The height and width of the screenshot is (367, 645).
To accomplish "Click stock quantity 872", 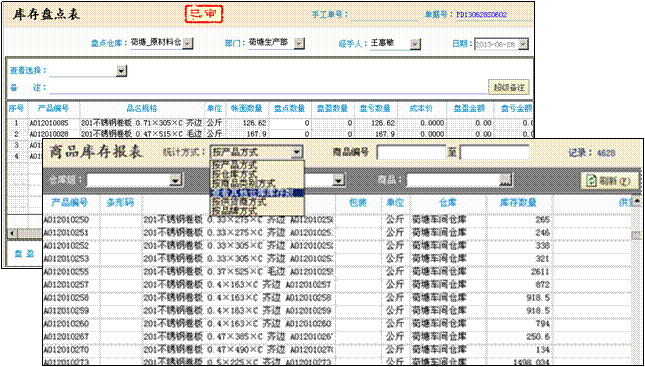I will (542, 284).
